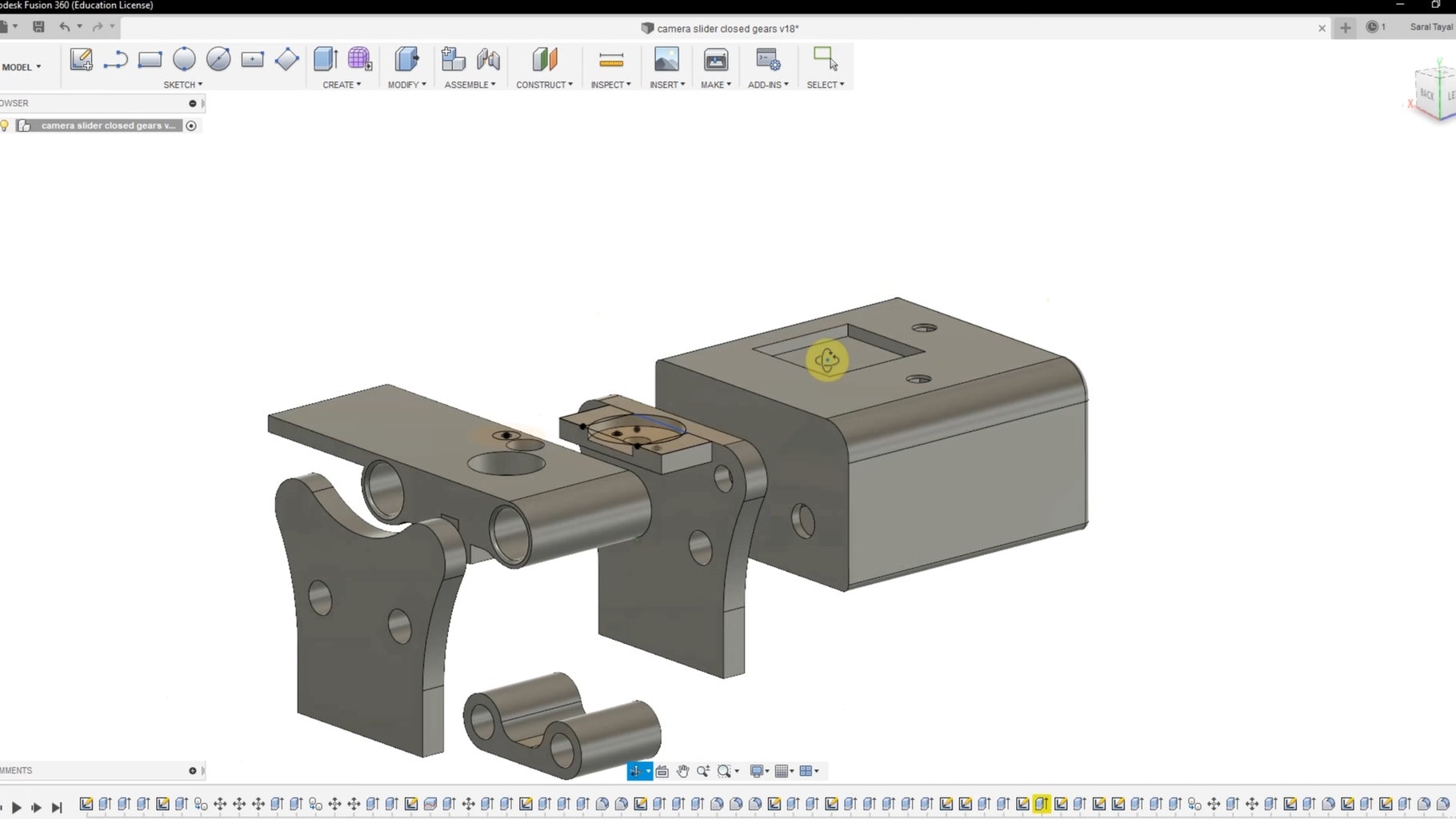1456x819 pixels.
Task: Activate the camera slider component radio button
Action: coord(191,126)
